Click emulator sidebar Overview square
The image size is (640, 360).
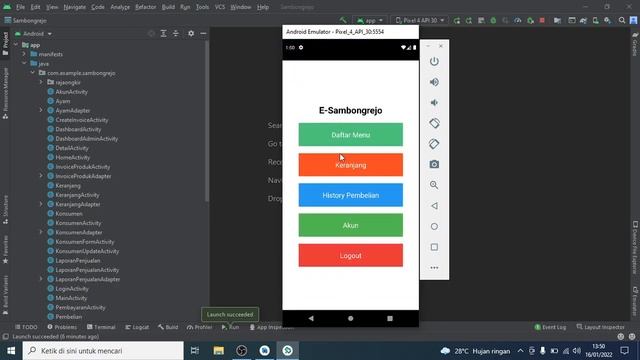434,247
